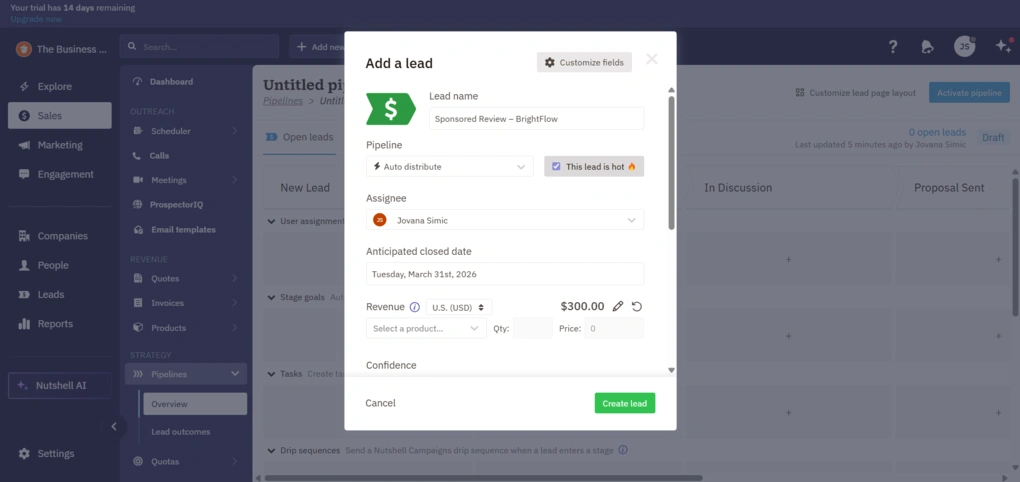
Task: Select Reports in the left navigation
Action: [x=55, y=324]
